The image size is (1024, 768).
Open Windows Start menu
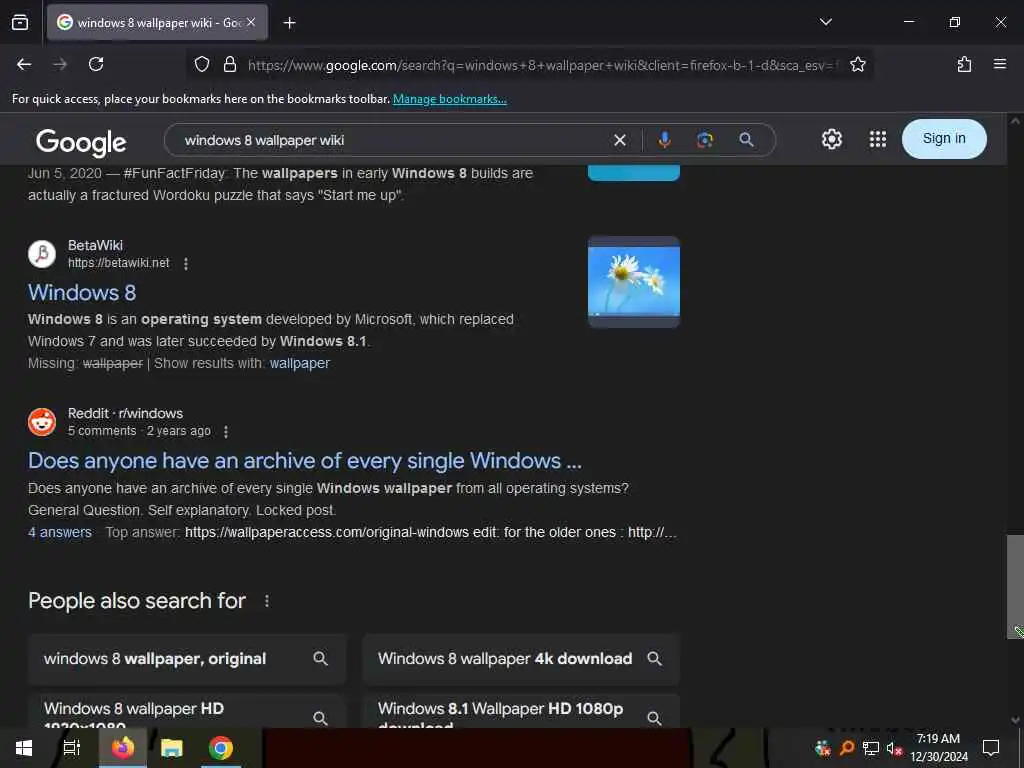[x=24, y=748]
